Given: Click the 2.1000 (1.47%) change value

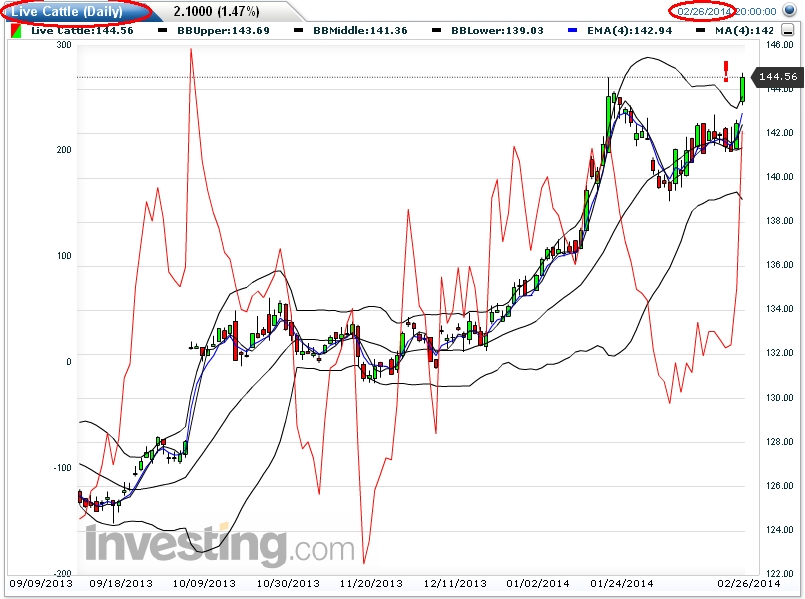Looking at the screenshot, I should click(x=216, y=11).
